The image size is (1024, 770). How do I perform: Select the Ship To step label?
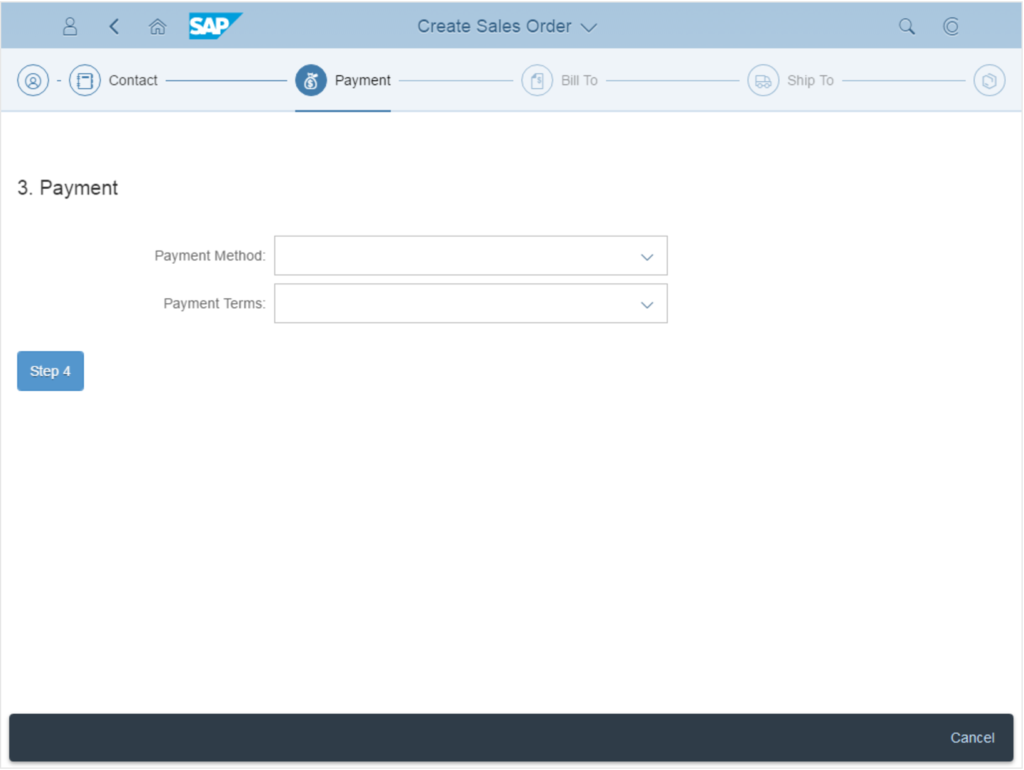click(810, 81)
